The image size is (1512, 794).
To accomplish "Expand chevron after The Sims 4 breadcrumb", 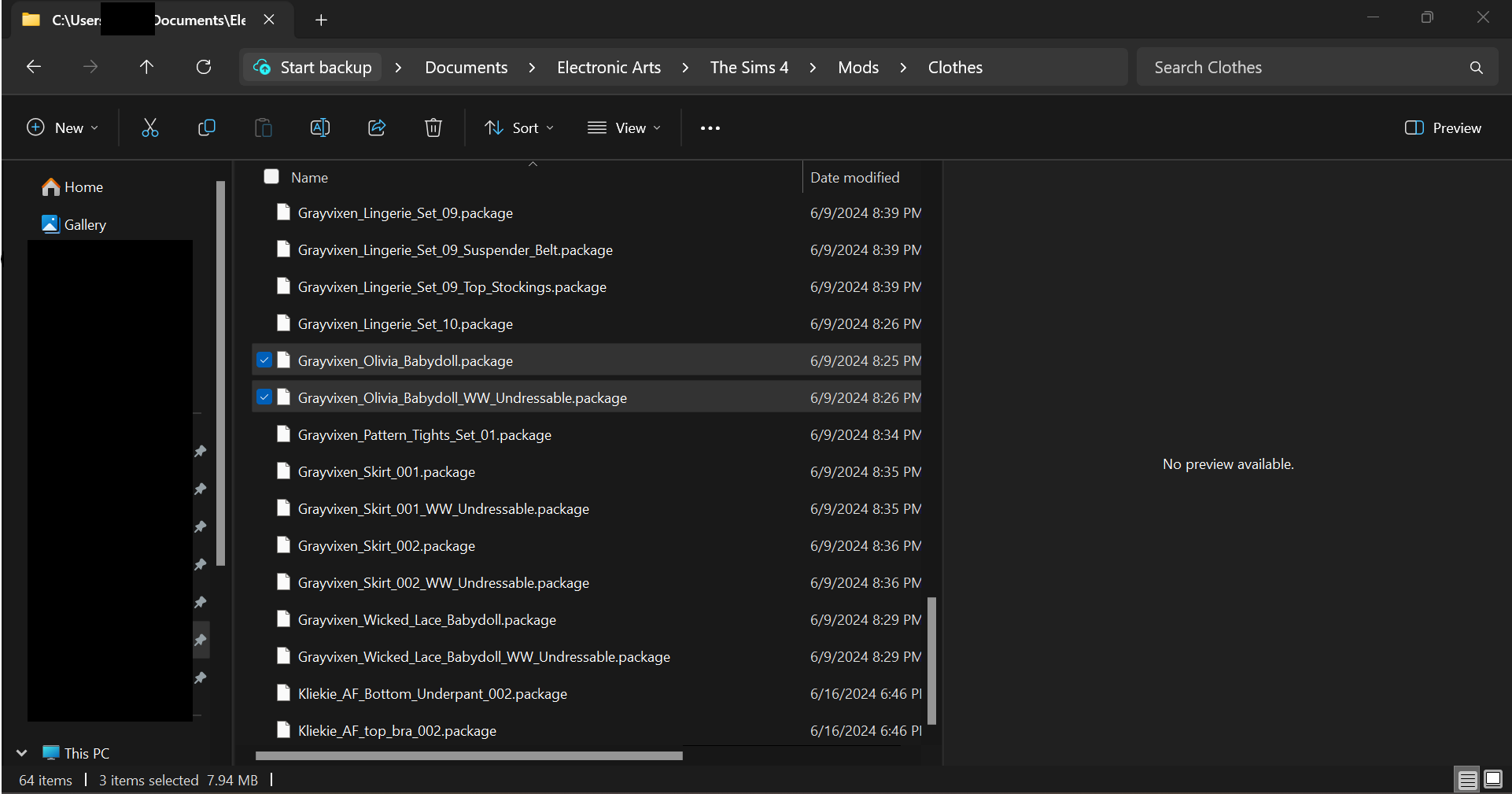I will click(813, 68).
